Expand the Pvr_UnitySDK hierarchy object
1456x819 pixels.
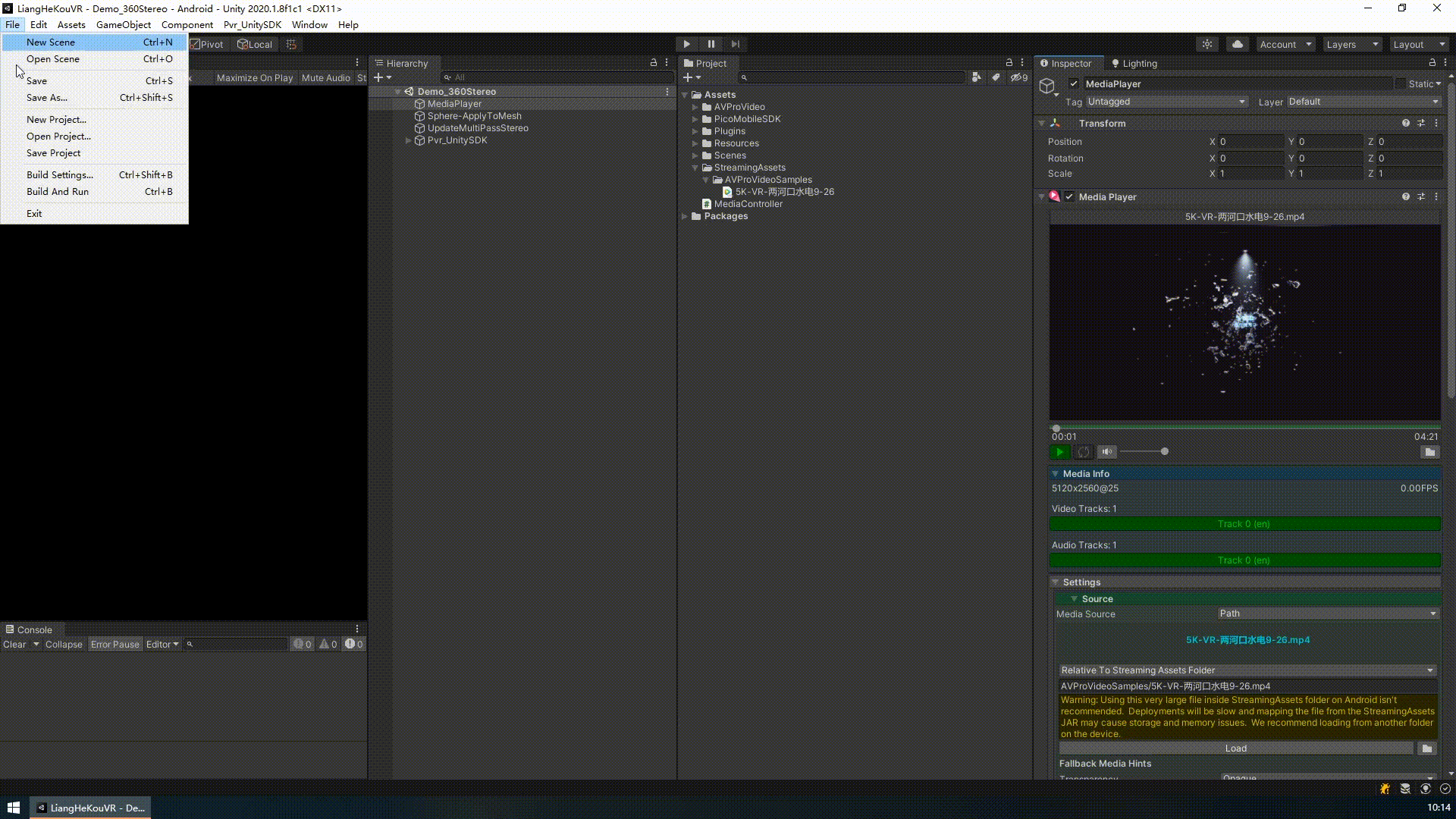[x=409, y=140]
